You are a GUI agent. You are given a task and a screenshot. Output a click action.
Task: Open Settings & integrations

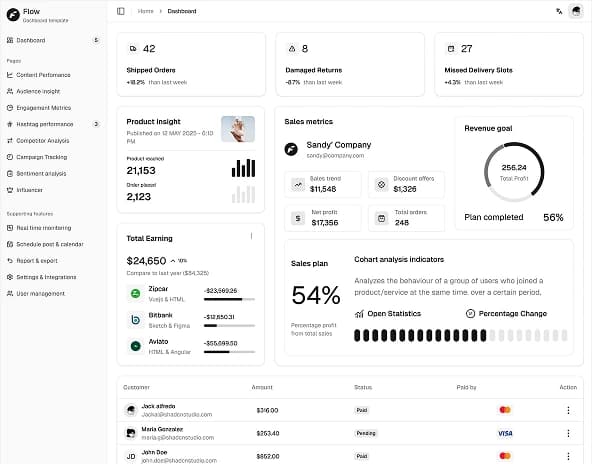(53, 277)
